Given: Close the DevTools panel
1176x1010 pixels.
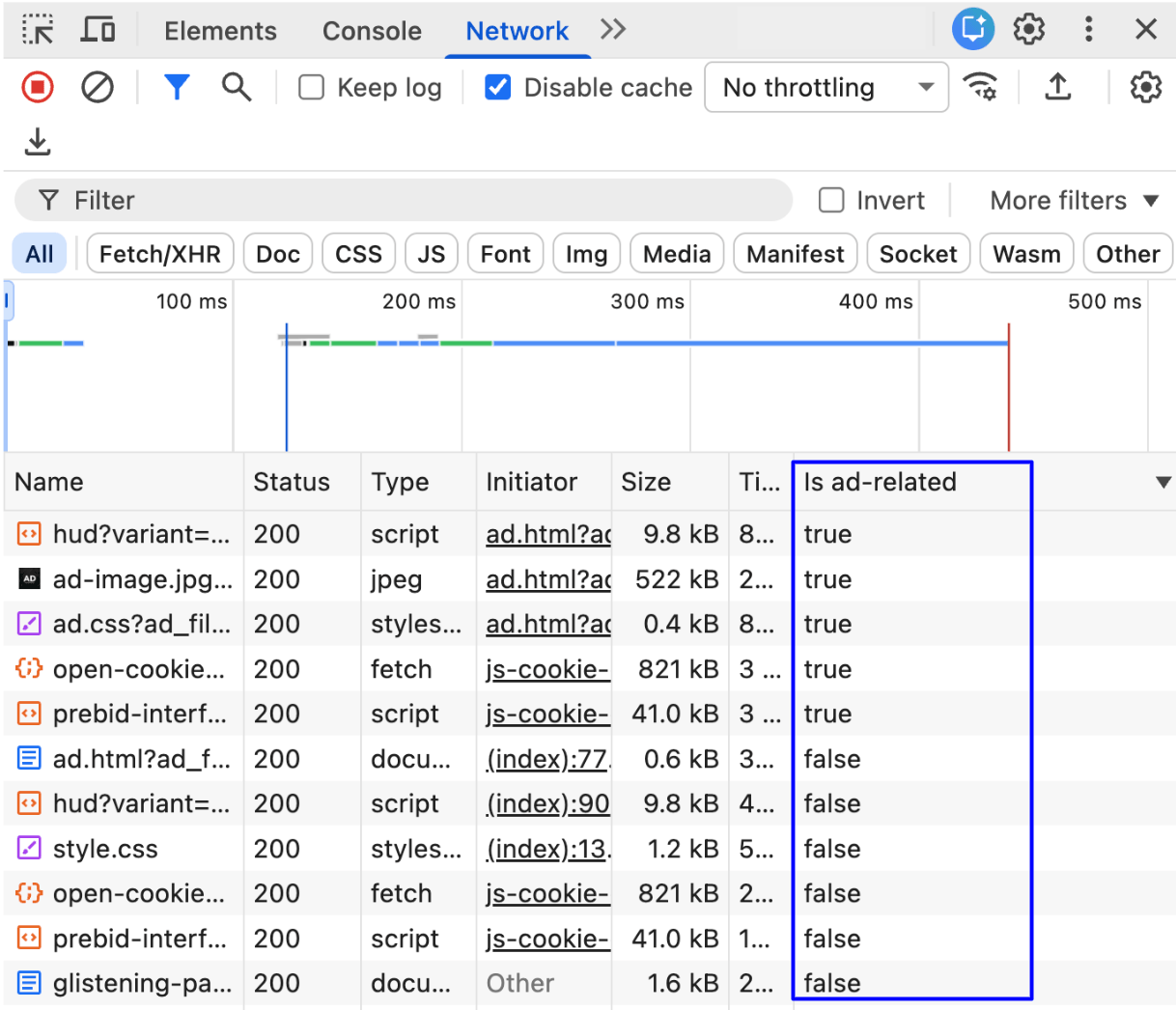Looking at the screenshot, I should [1146, 29].
